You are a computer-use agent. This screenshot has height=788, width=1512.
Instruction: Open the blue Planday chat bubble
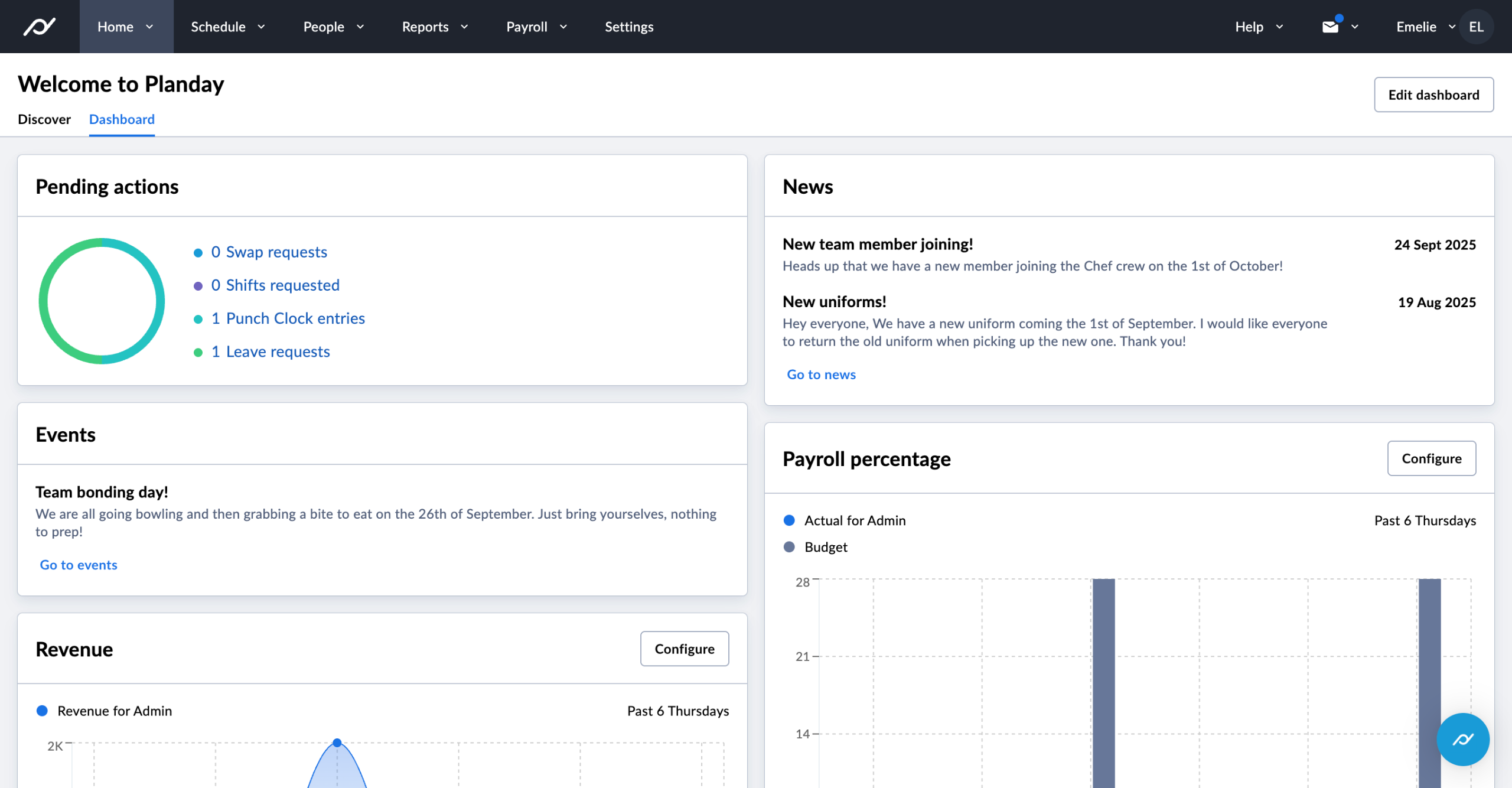[x=1462, y=739]
